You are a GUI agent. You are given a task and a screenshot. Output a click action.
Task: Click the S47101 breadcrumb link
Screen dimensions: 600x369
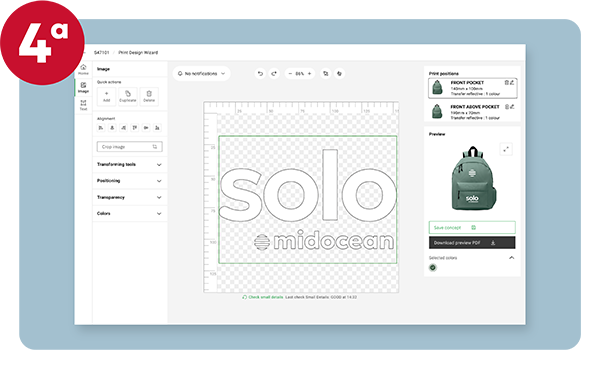pos(102,52)
